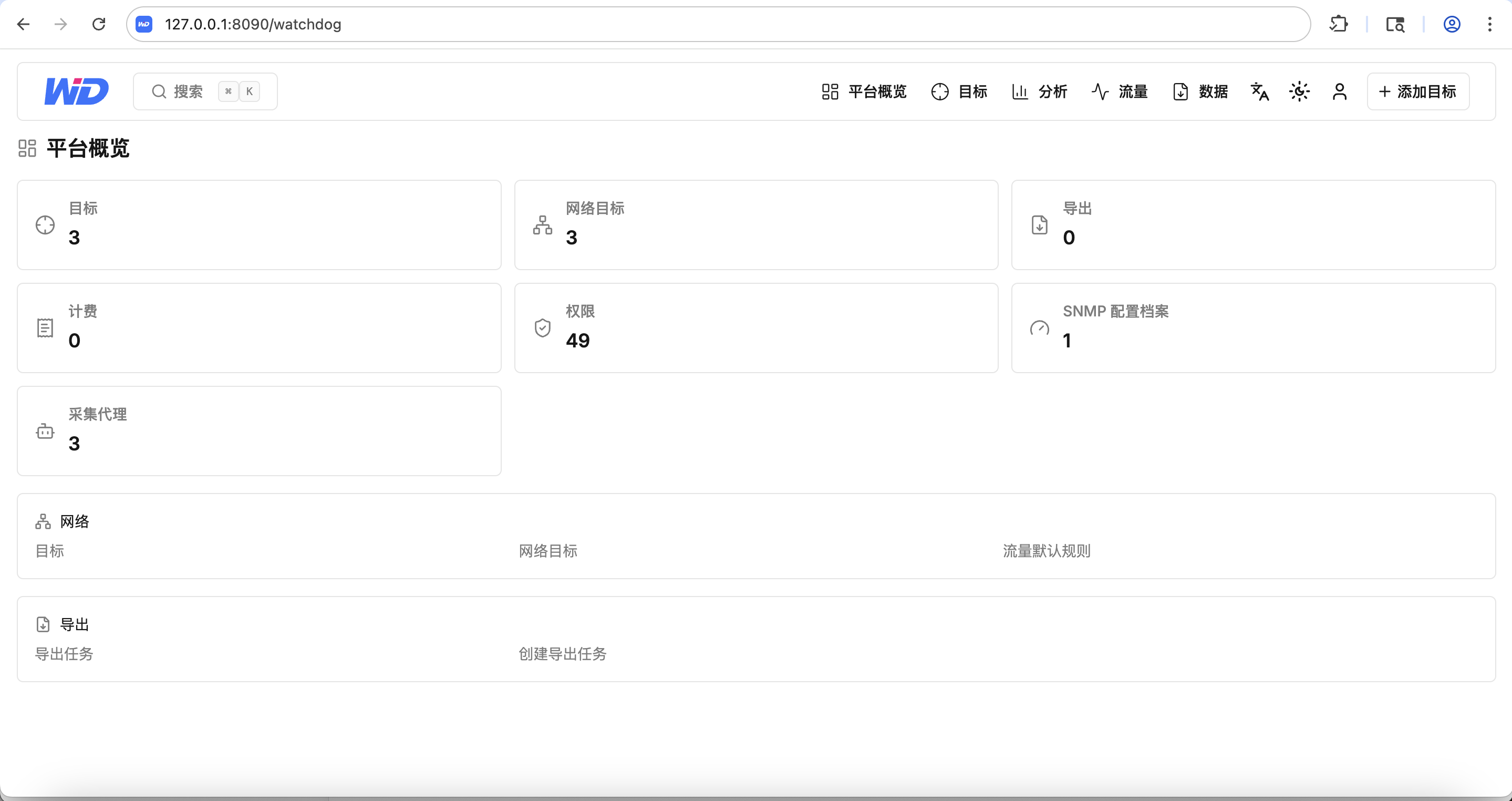Click the 导出任务 link
Image resolution: width=1512 pixels, height=801 pixels.
click(65, 654)
